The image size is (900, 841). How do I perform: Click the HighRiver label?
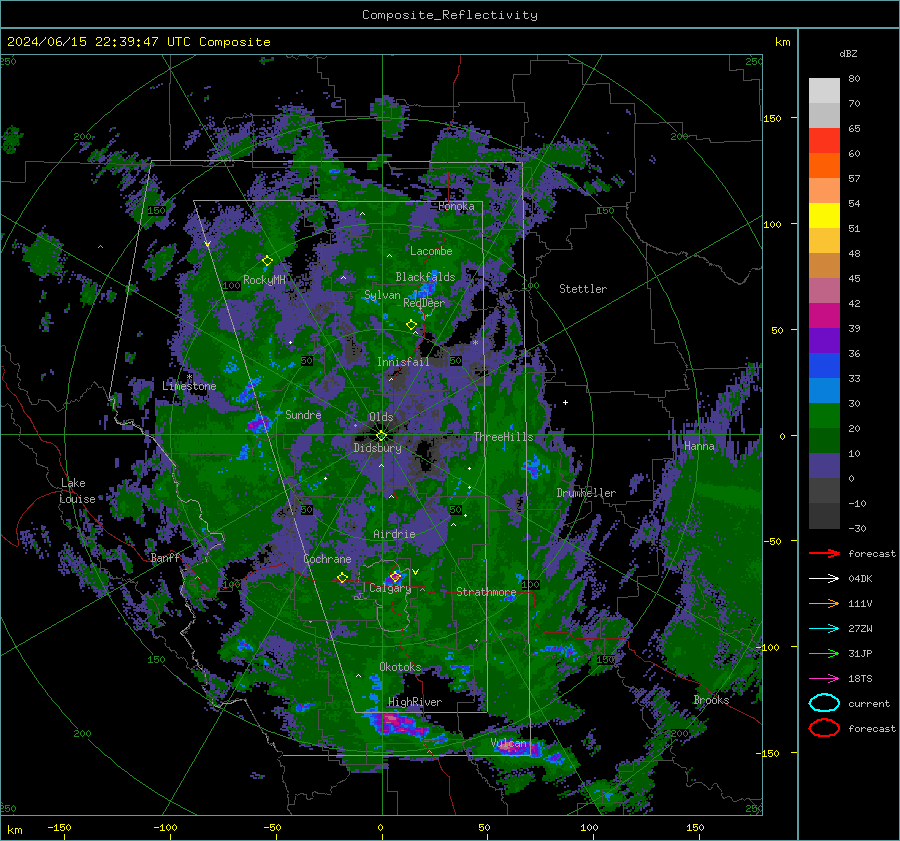pos(415,702)
